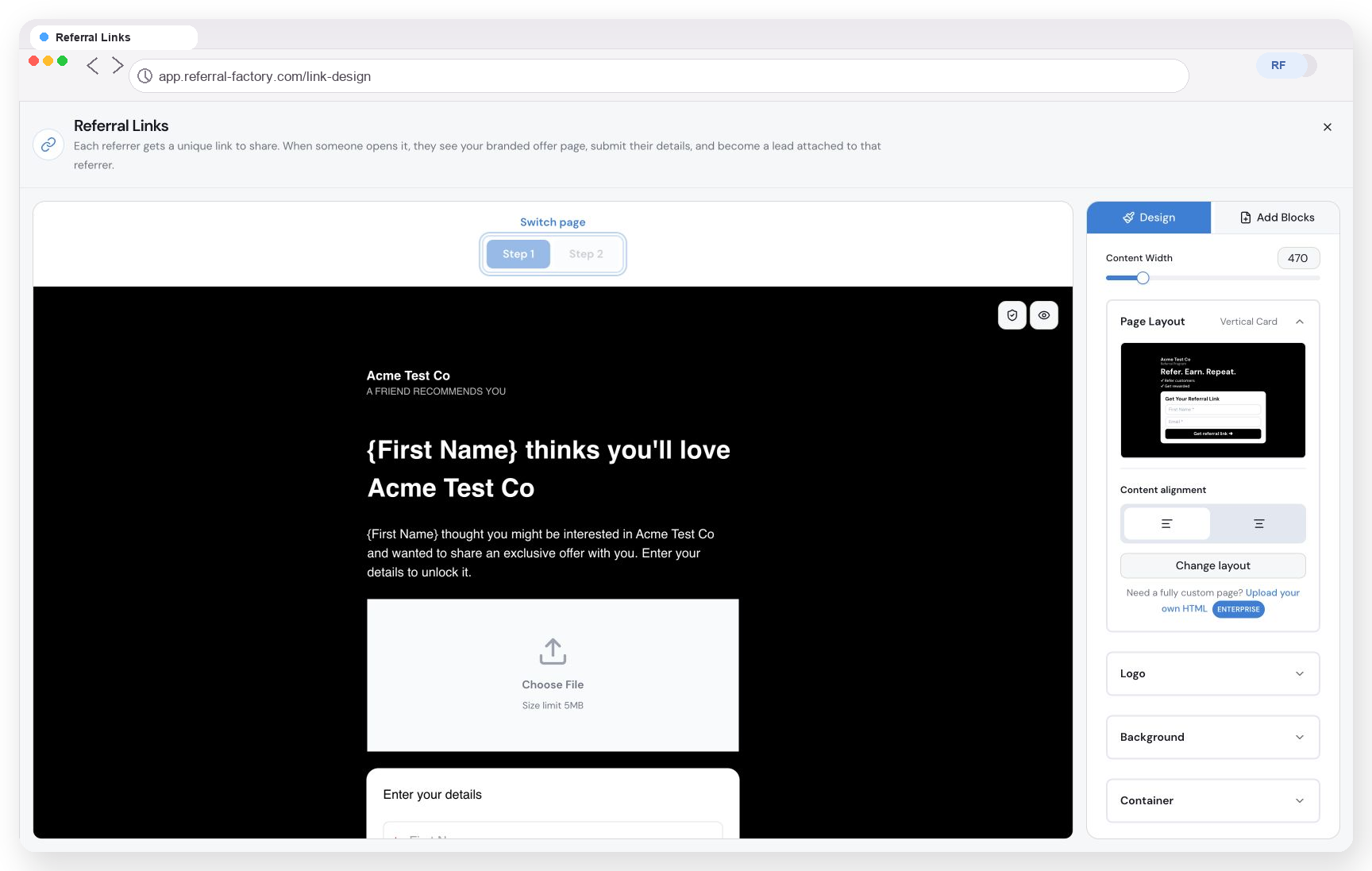Switch to Step 2 page
Viewport: 1372px width, 871px height.
pyautogui.click(x=586, y=254)
